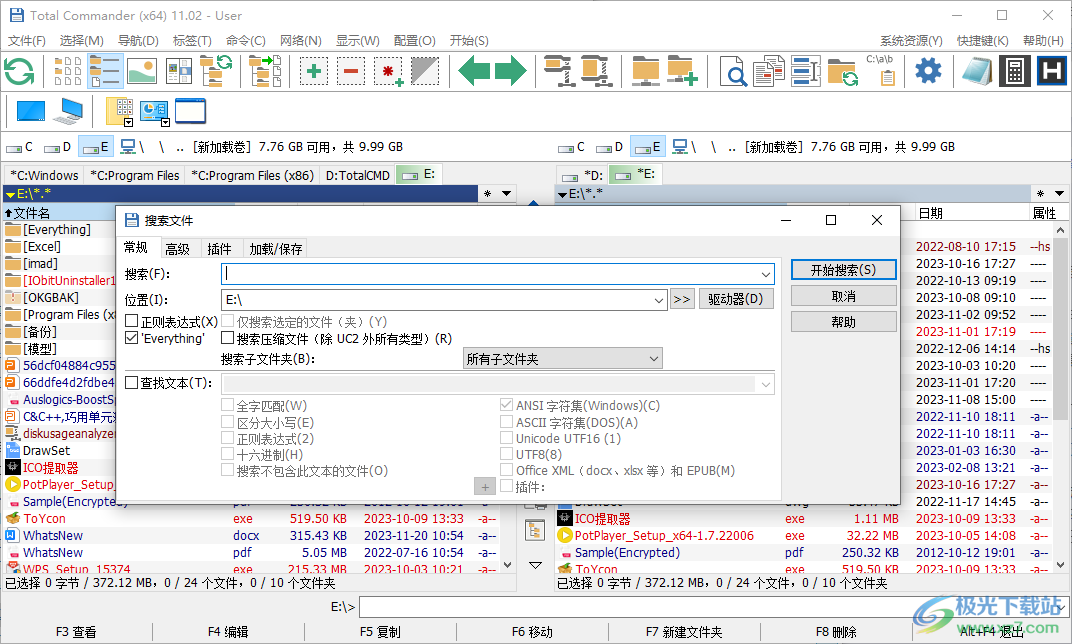Open the 命令(C) menu
Viewport: 1072px width, 644px height.
[x=245, y=41]
